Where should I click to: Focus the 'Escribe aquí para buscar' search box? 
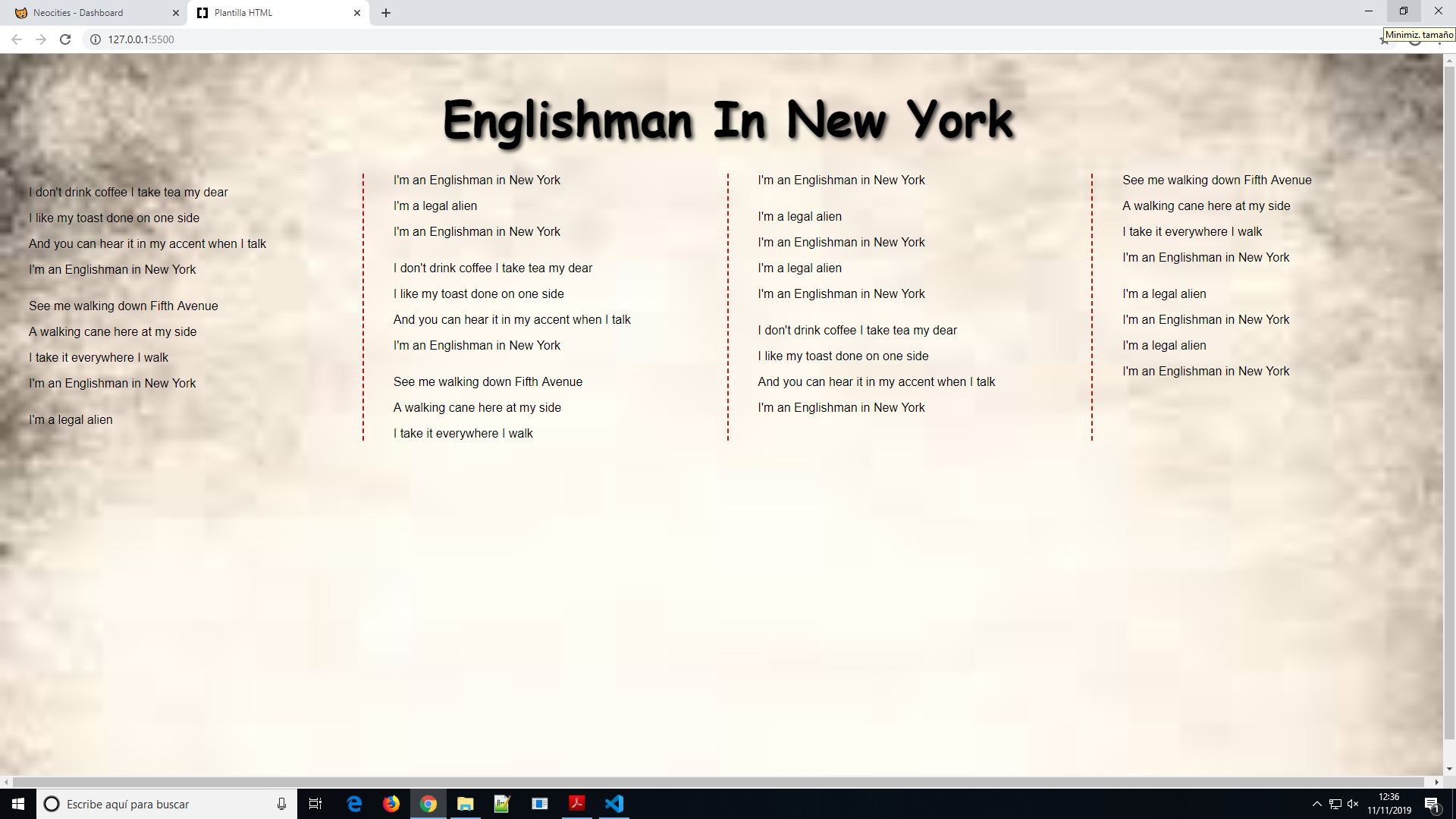(165, 804)
